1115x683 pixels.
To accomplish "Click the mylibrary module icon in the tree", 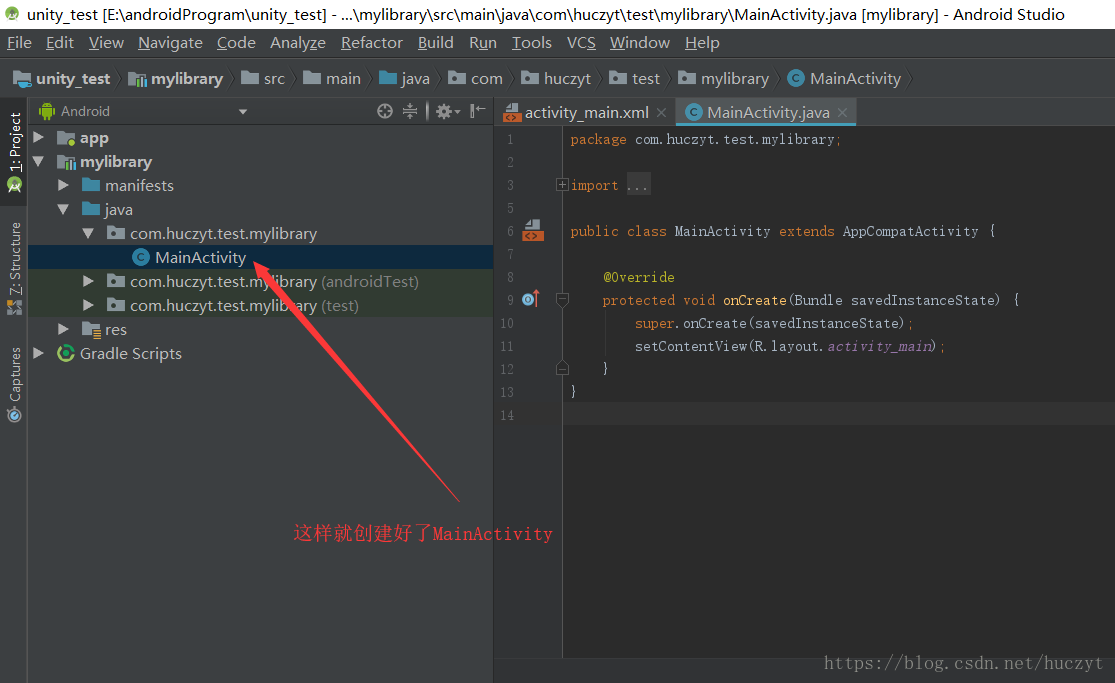I will [66, 162].
